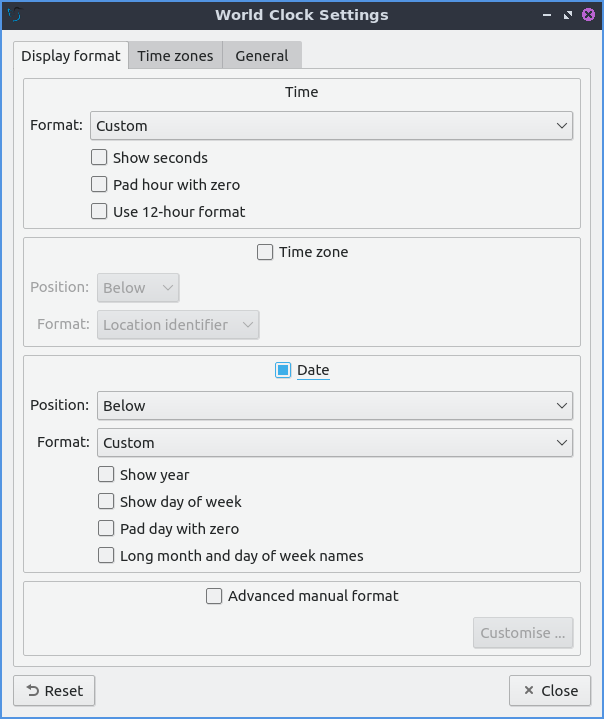The image size is (604, 719).
Task: Click the app icon in the title bar
Action: click(15, 15)
